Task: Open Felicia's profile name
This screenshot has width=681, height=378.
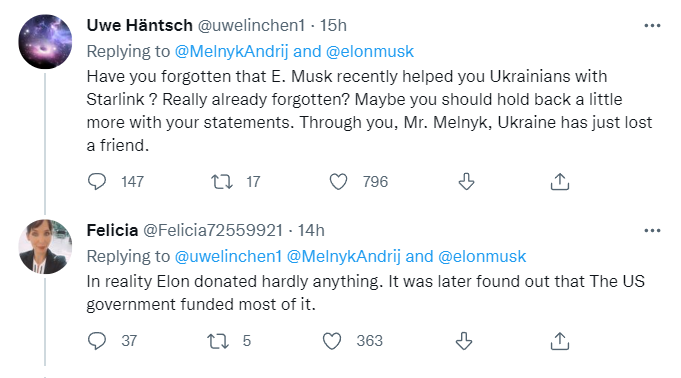Action: [x=112, y=230]
